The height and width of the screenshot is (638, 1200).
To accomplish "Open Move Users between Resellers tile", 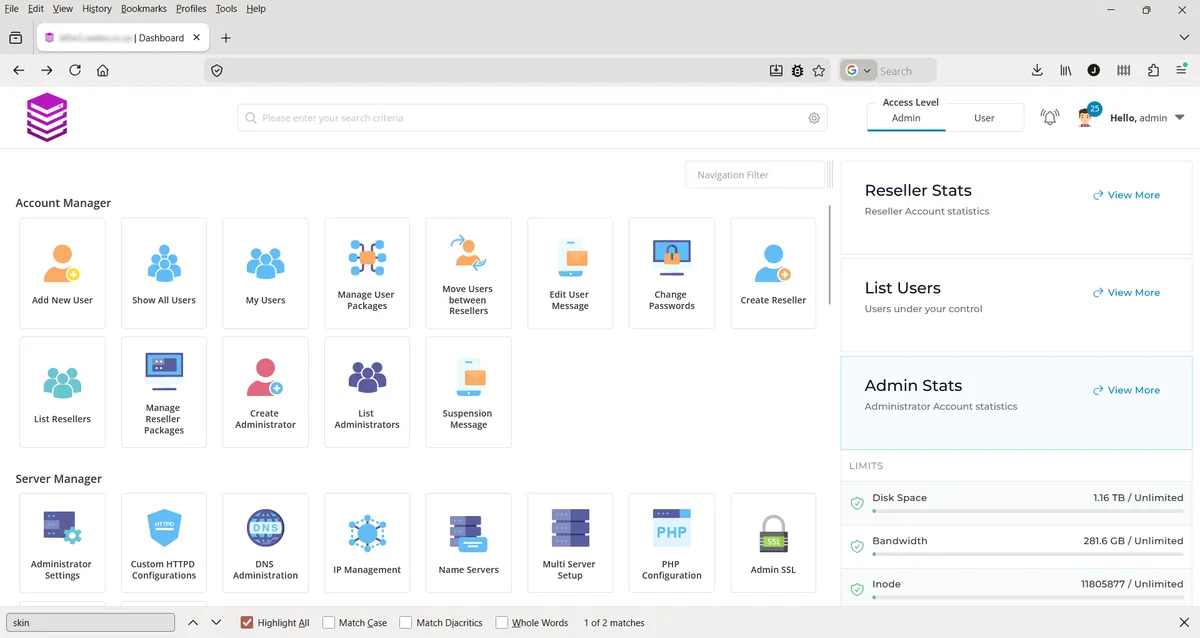I will click(468, 274).
